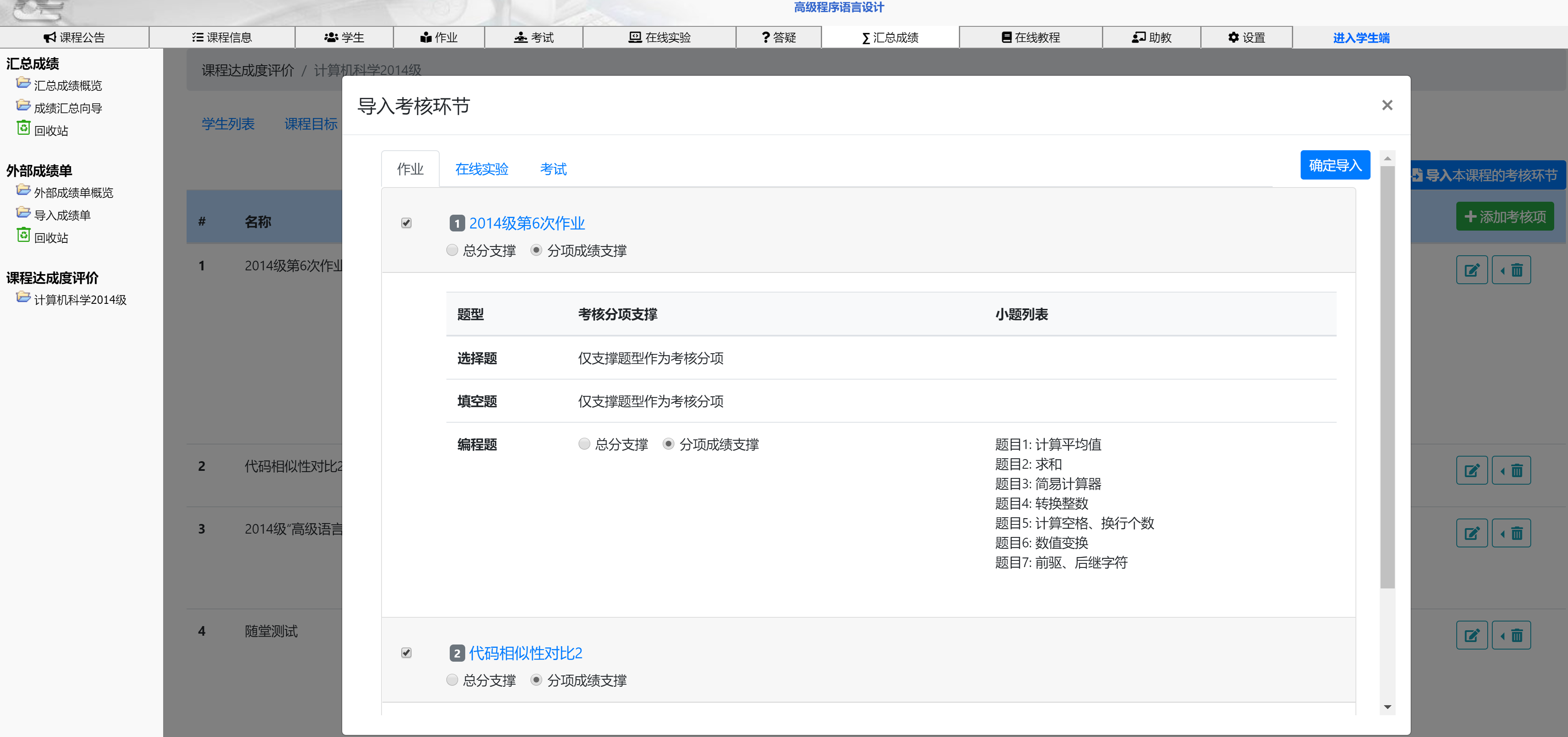Edit row 3 2014级高级语言 with pencil icon
Viewport: 1568px width, 737px height.
[1472, 534]
